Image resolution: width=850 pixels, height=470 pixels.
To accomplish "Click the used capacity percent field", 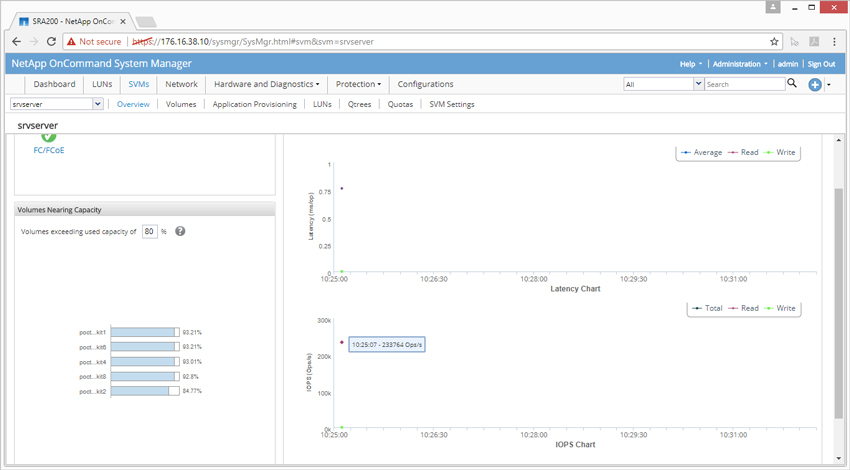I will point(150,231).
